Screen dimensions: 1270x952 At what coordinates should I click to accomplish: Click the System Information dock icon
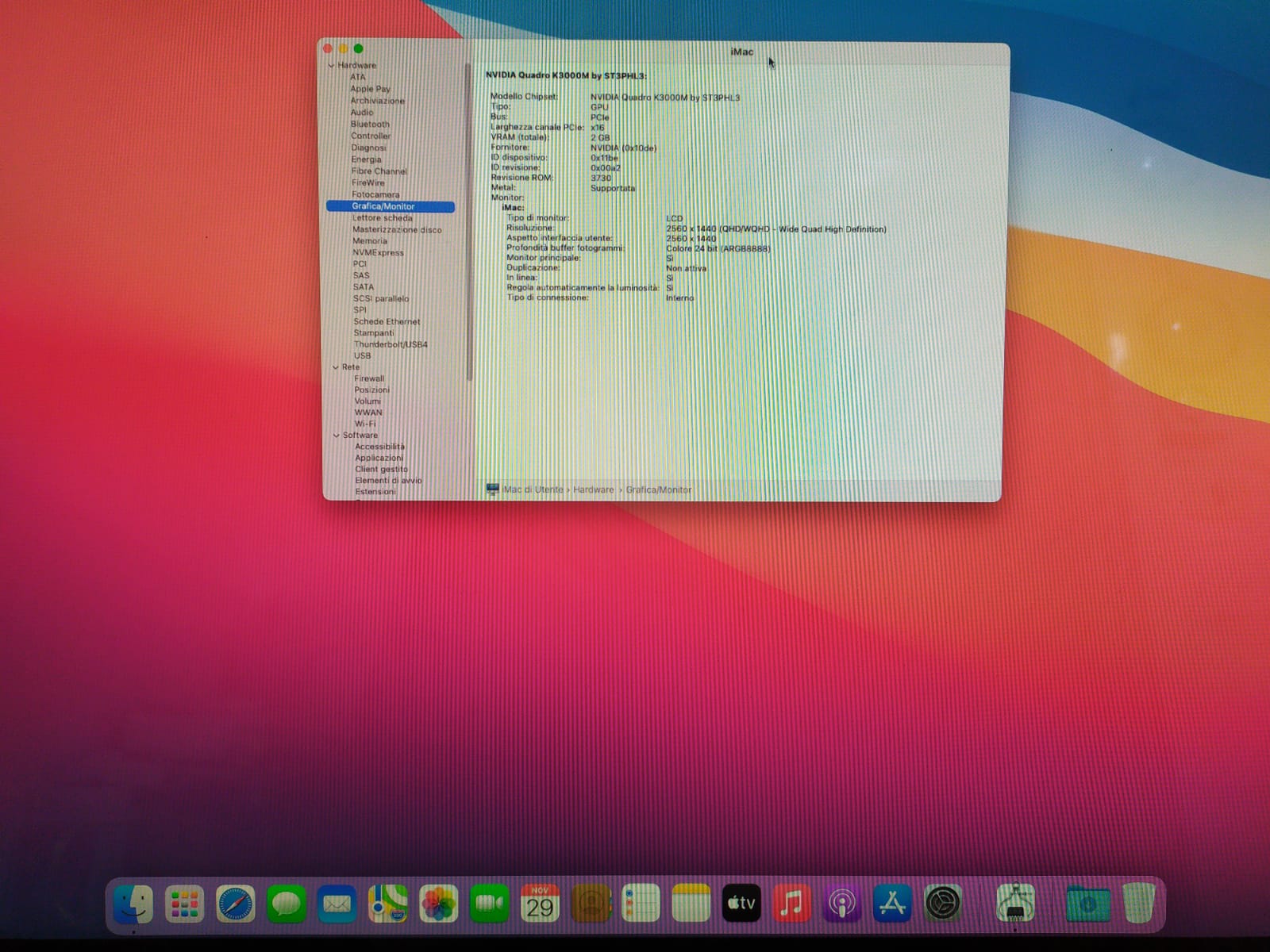[1015, 904]
